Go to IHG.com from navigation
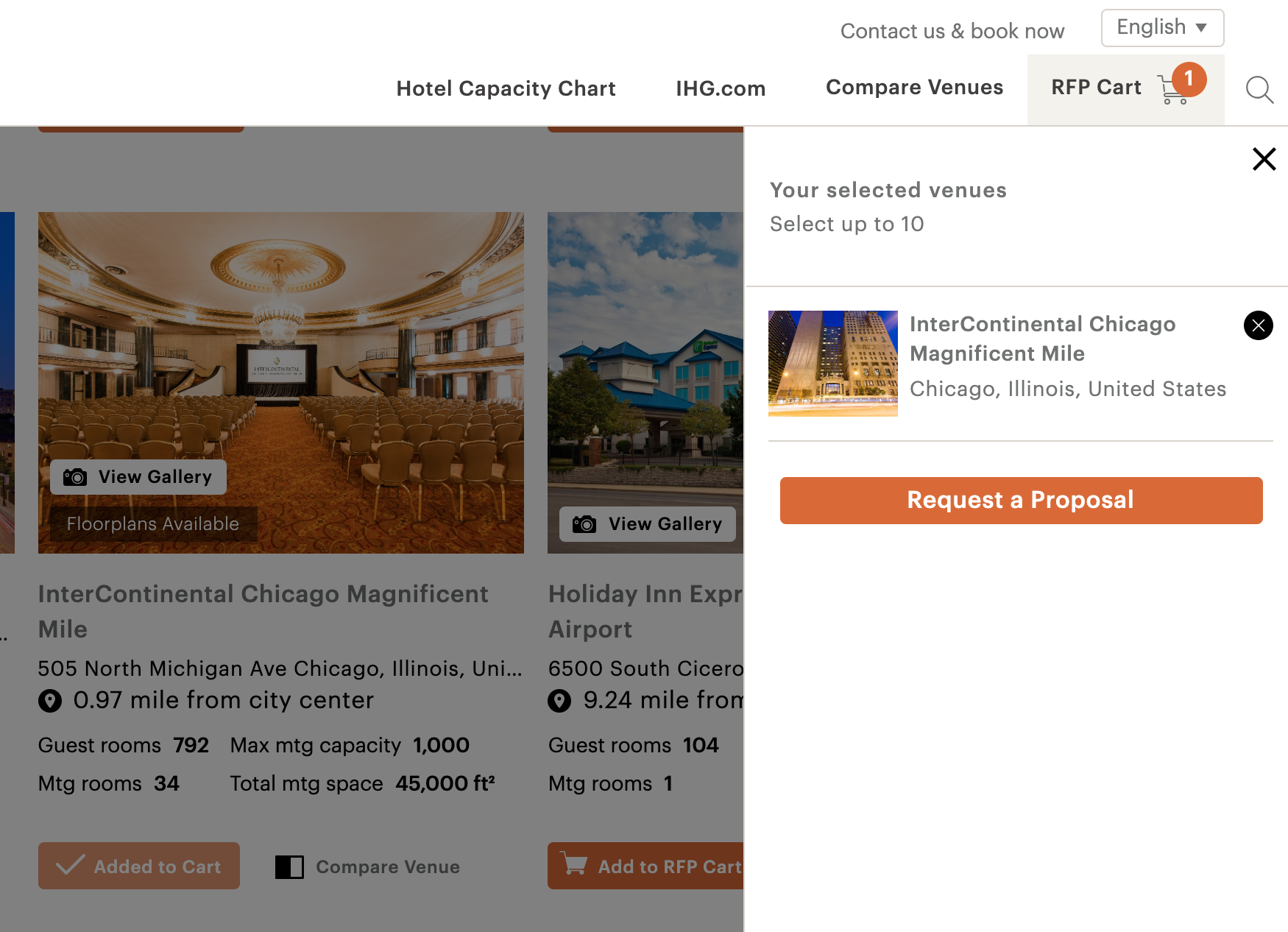The width and height of the screenshot is (1288, 932). 721,88
